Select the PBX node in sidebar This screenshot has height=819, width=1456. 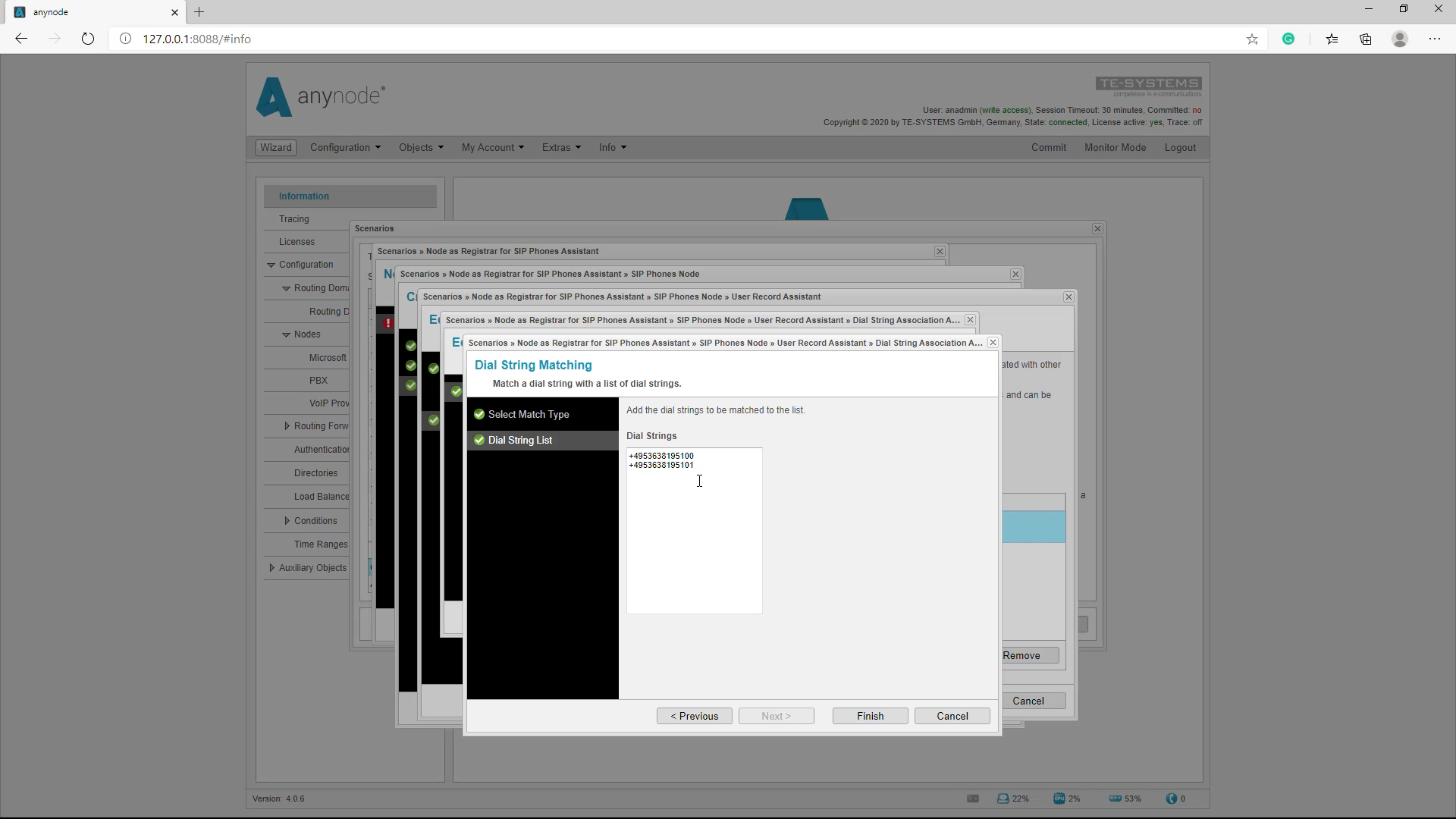coord(318,381)
